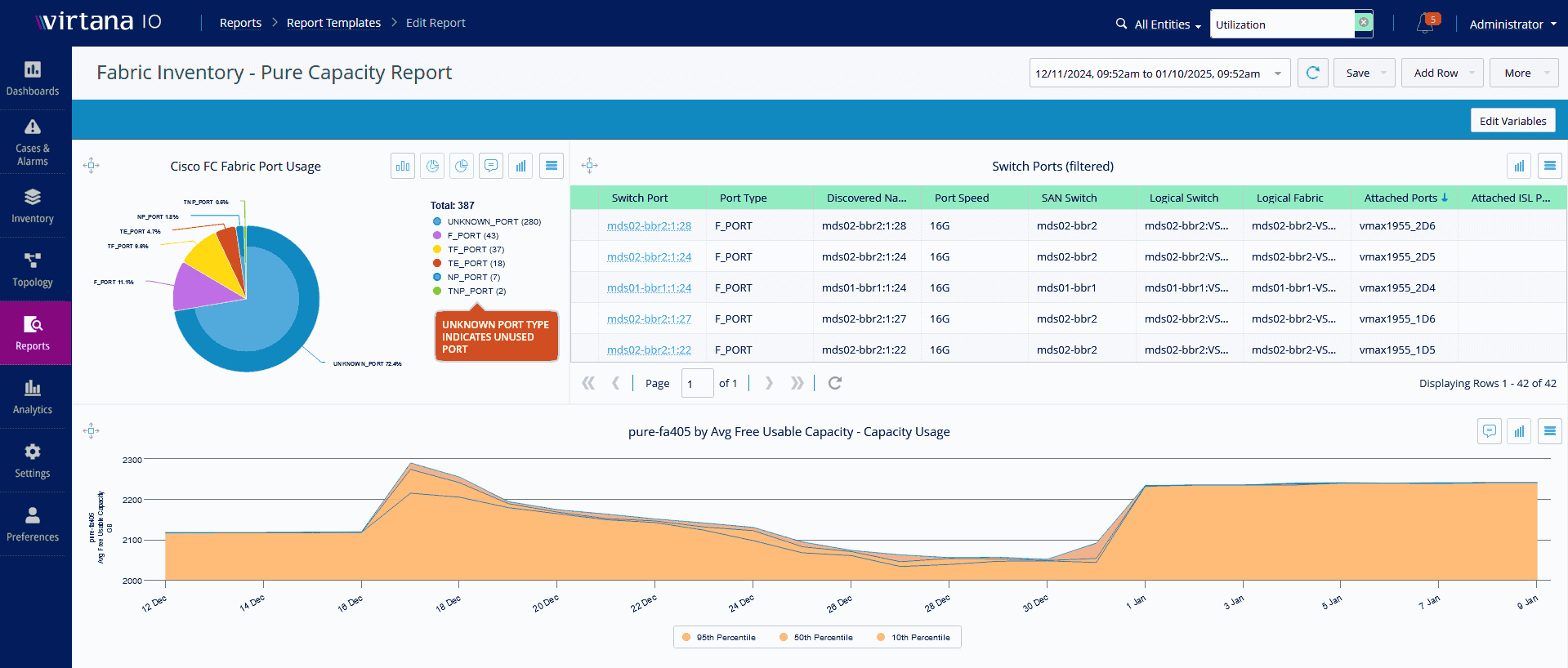Open the Administrator user menu
This screenshot has width=1568, height=668.
pyautogui.click(x=1512, y=24)
